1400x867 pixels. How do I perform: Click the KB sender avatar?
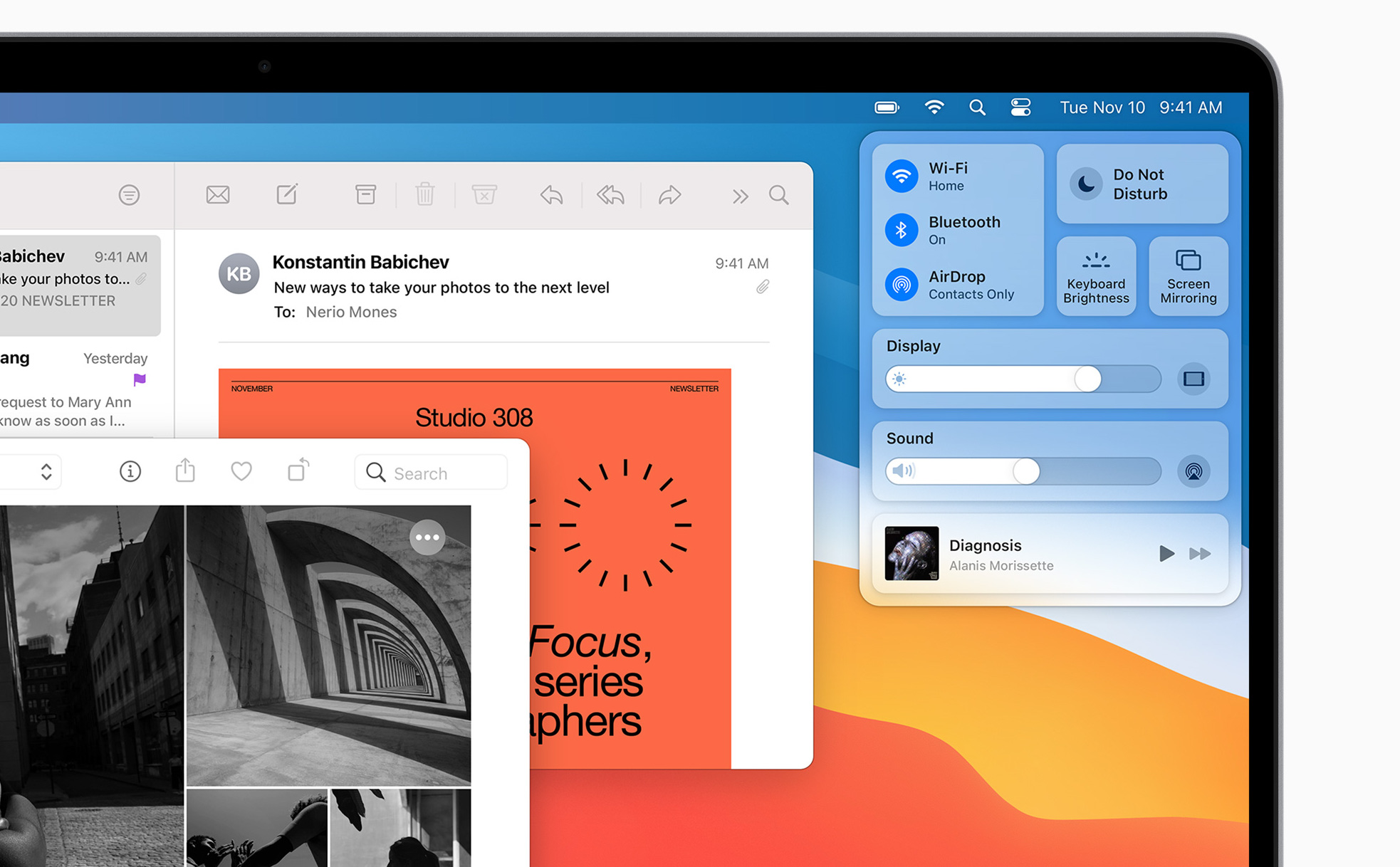click(x=239, y=273)
